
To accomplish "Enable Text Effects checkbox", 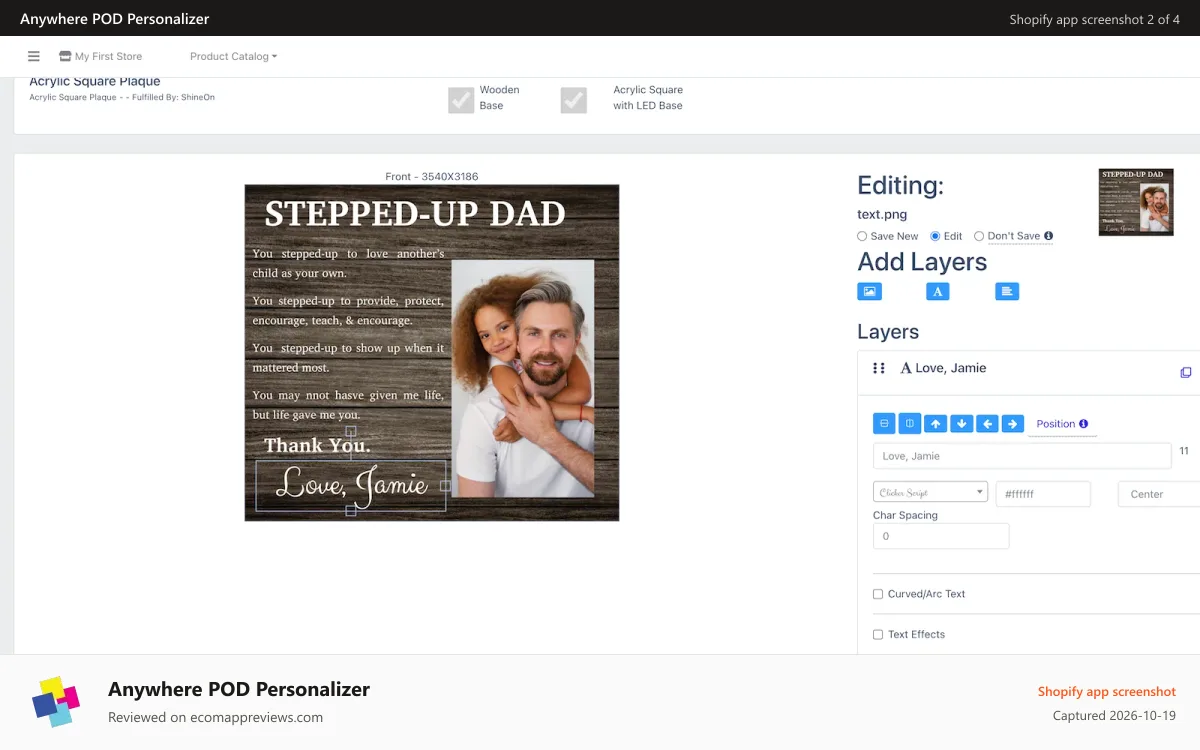I will pyautogui.click(x=878, y=634).
